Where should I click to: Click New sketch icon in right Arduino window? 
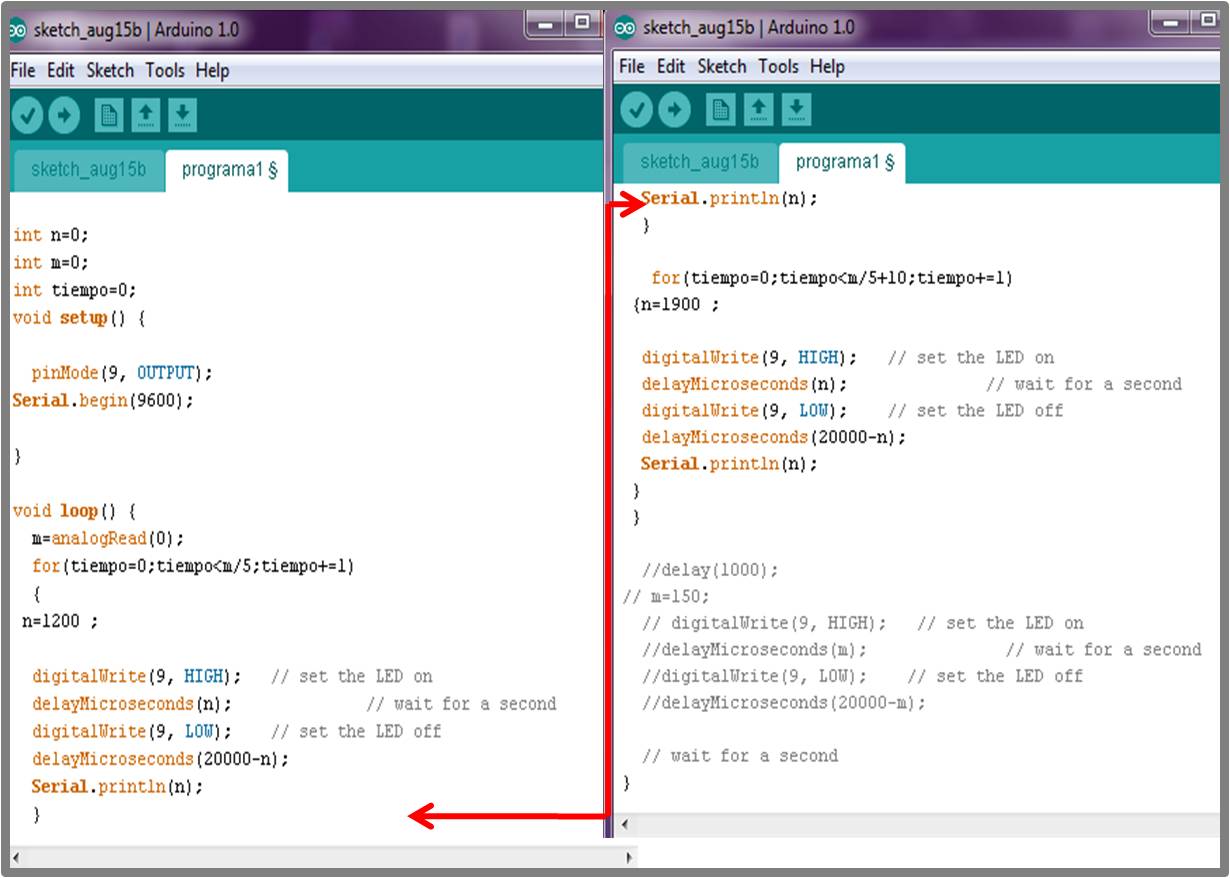(x=720, y=110)
